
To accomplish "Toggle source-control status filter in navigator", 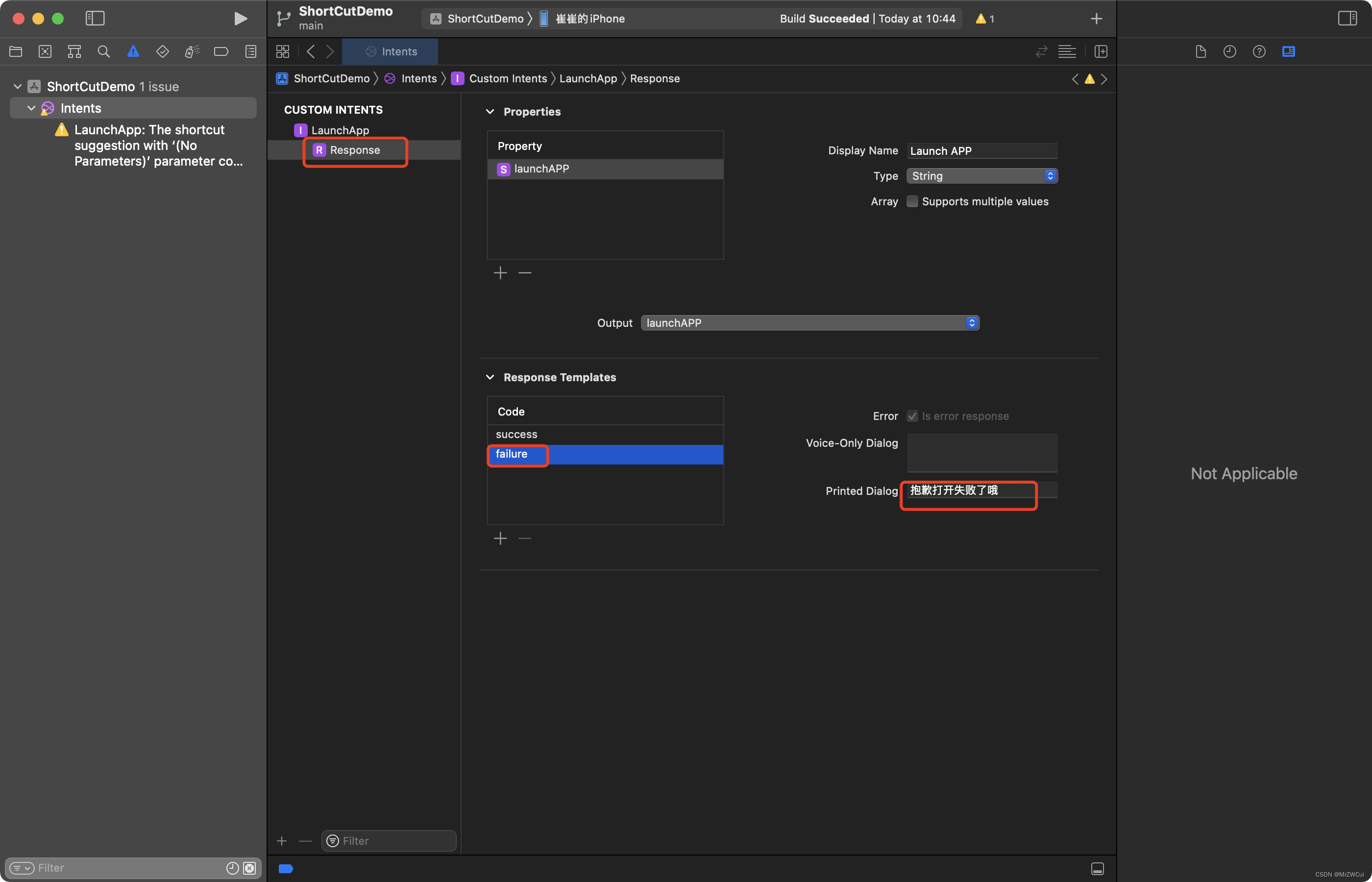I will [250, 868].
